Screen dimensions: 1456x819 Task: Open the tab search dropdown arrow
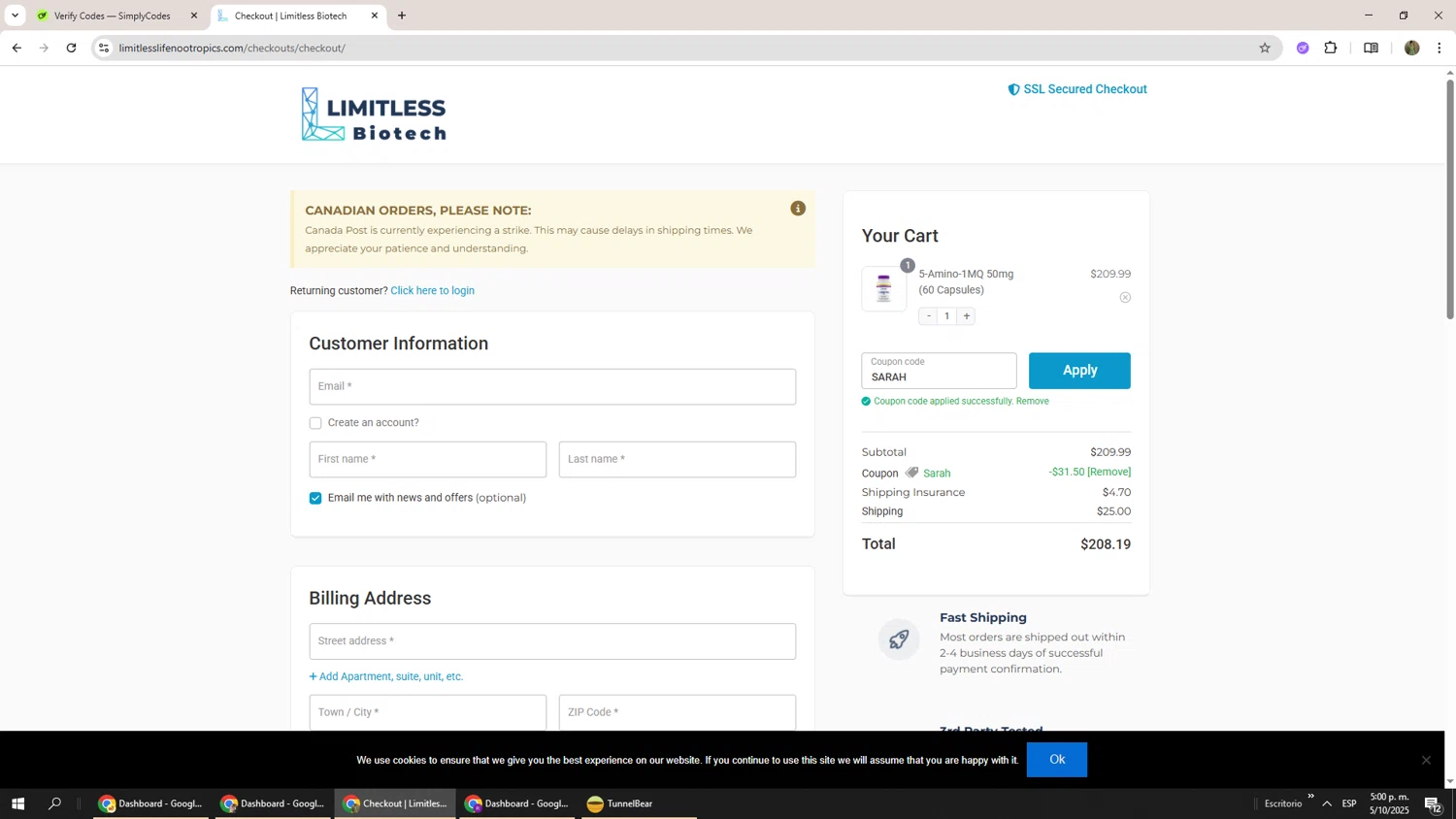[15, 16]
